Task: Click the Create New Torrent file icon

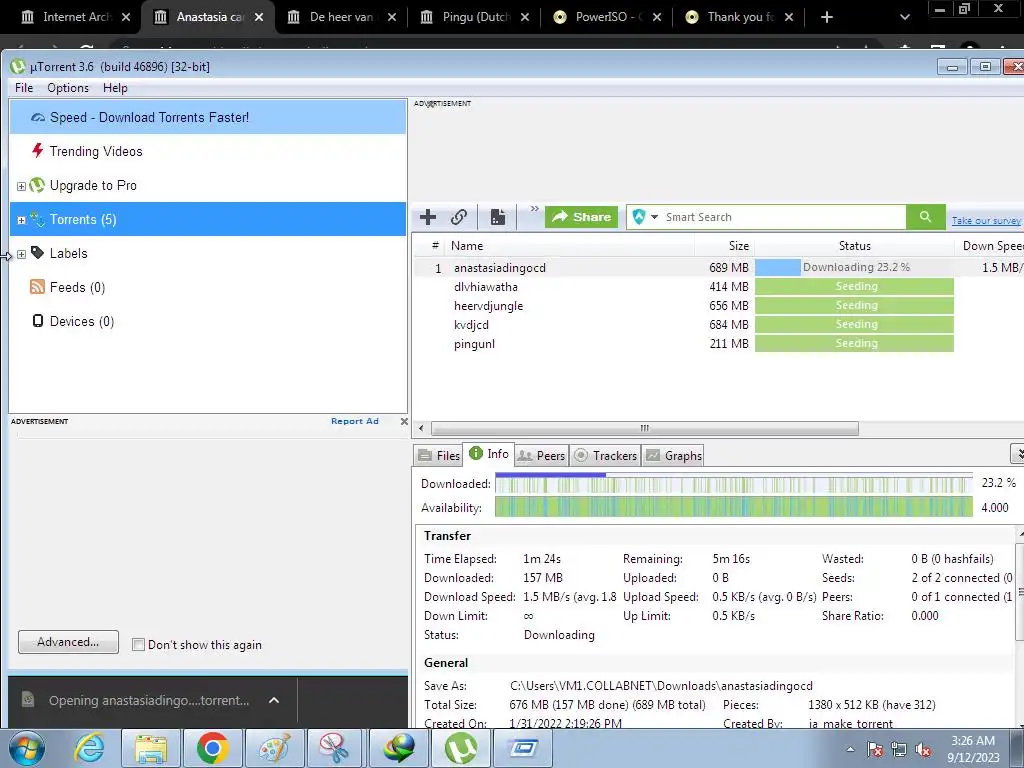Action: point(498,217)
